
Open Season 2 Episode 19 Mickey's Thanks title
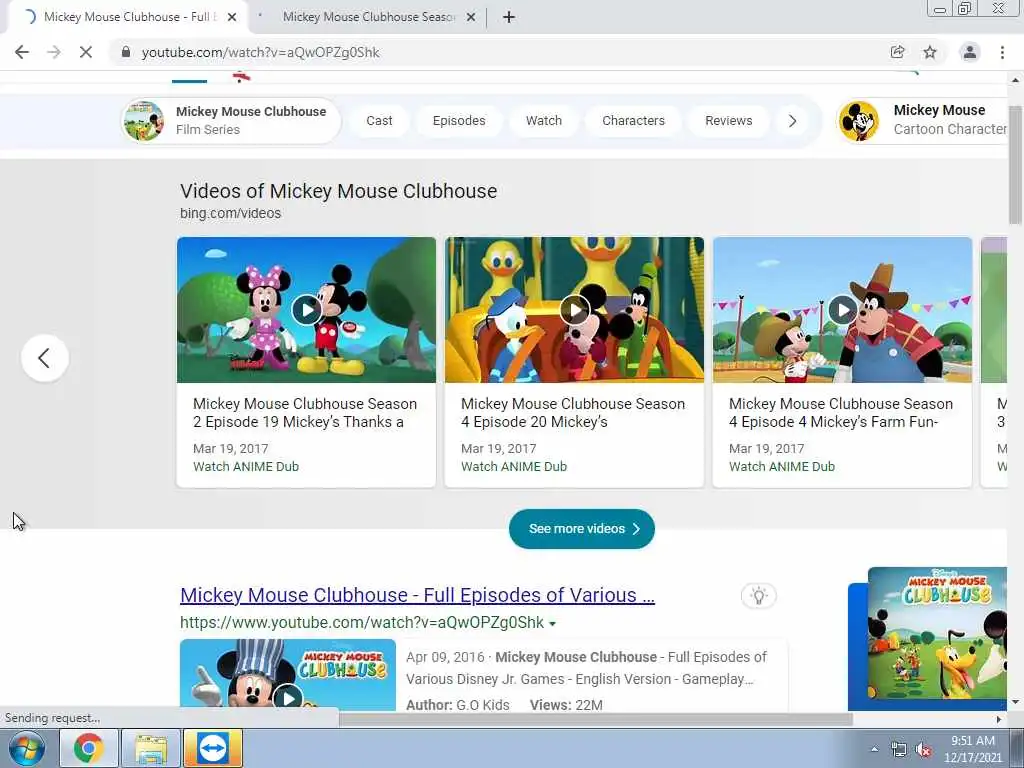(x=305, y=413)
